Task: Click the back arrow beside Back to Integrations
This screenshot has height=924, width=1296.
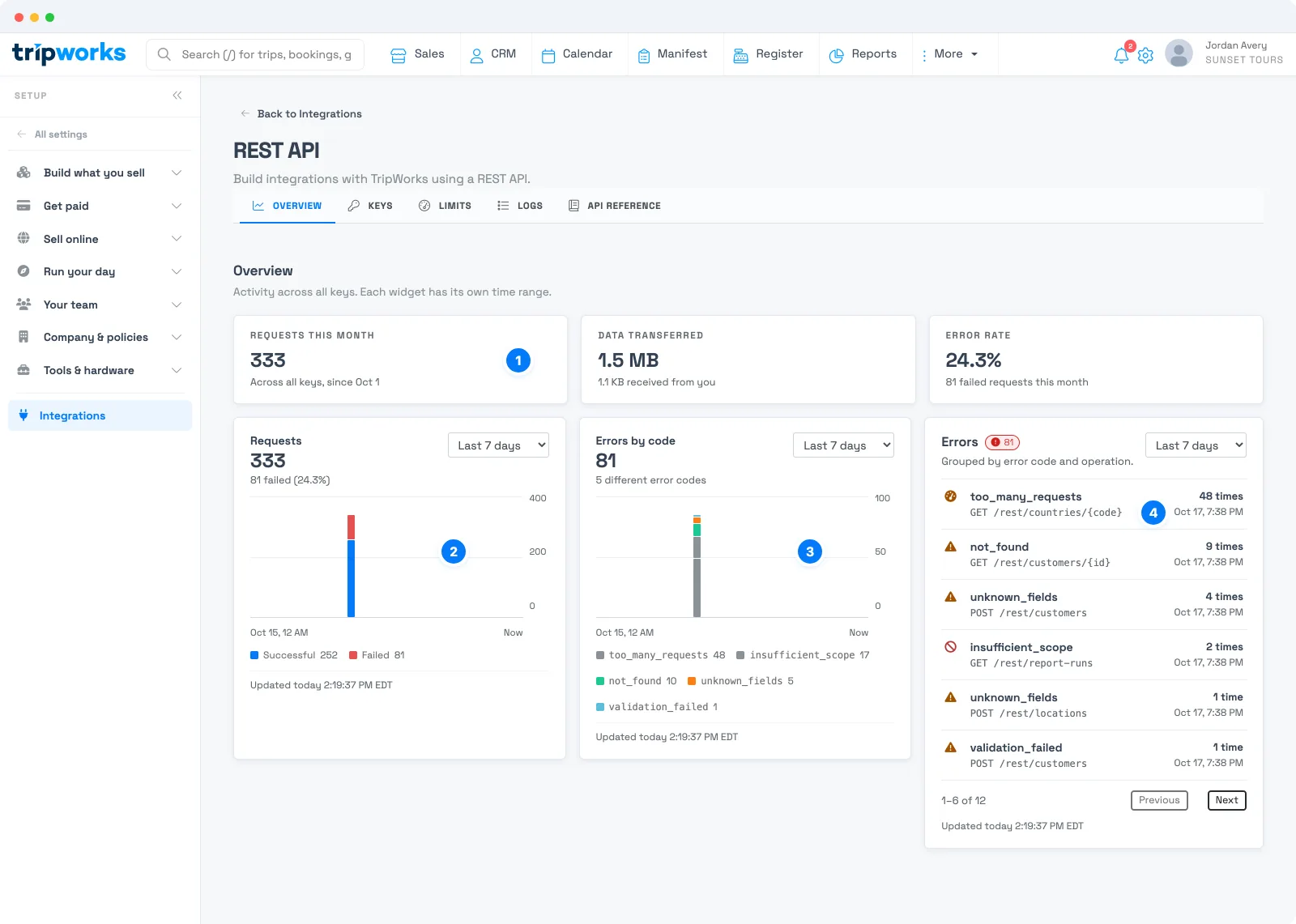Action: [245, 113]
